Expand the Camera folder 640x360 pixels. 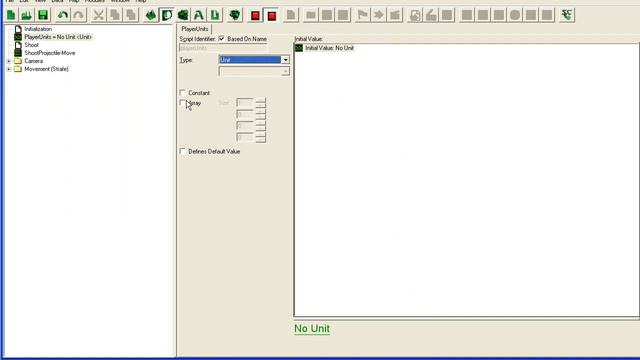(9, 61)
